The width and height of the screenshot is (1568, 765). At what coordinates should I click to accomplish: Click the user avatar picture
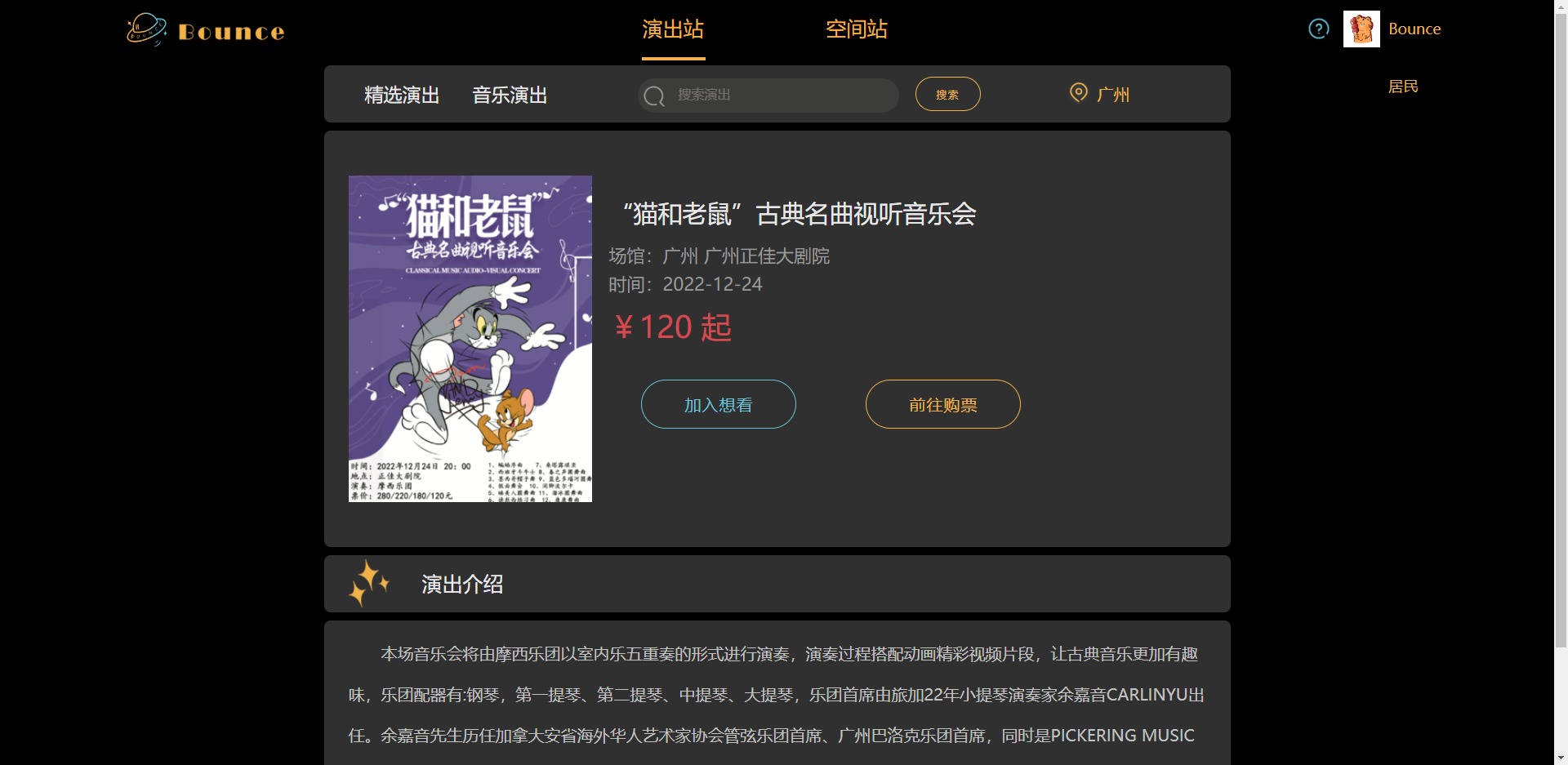click(1361, 29)
